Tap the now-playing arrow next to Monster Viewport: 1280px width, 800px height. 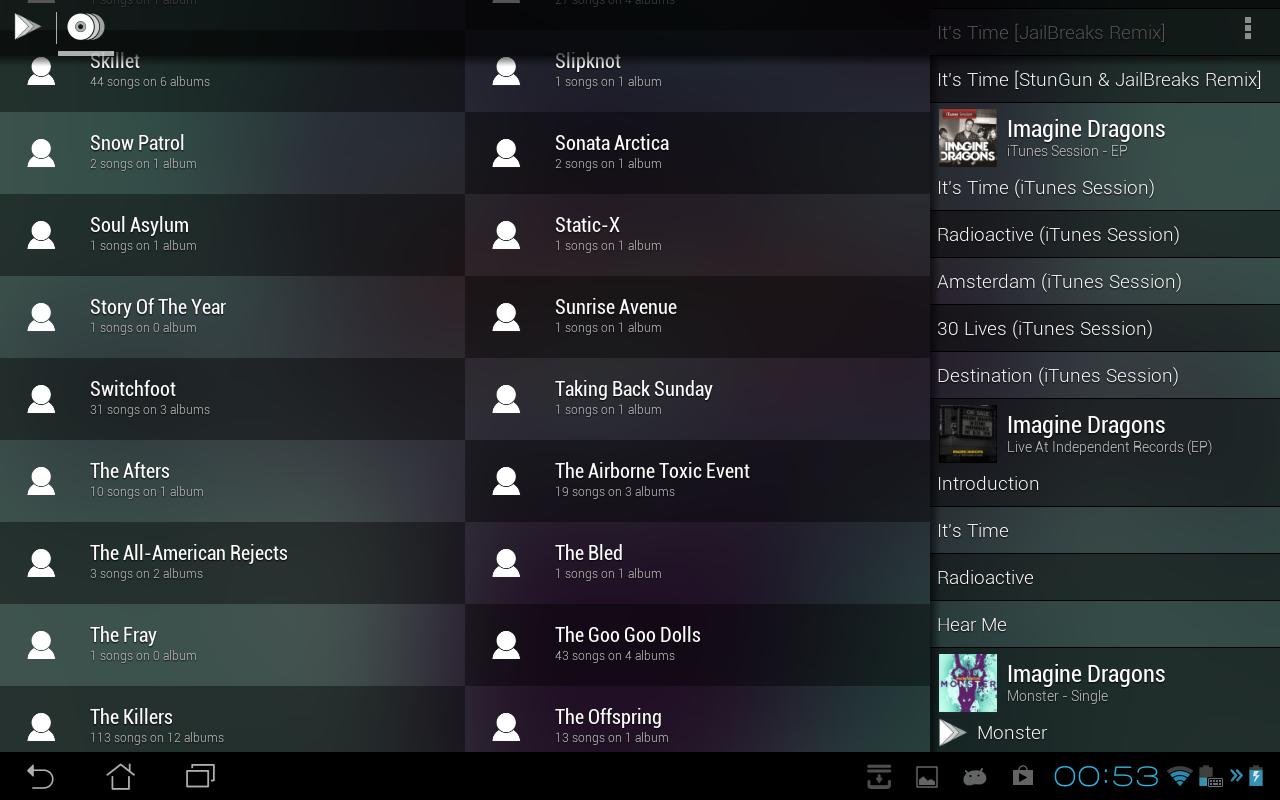click(x=952, y=733)
